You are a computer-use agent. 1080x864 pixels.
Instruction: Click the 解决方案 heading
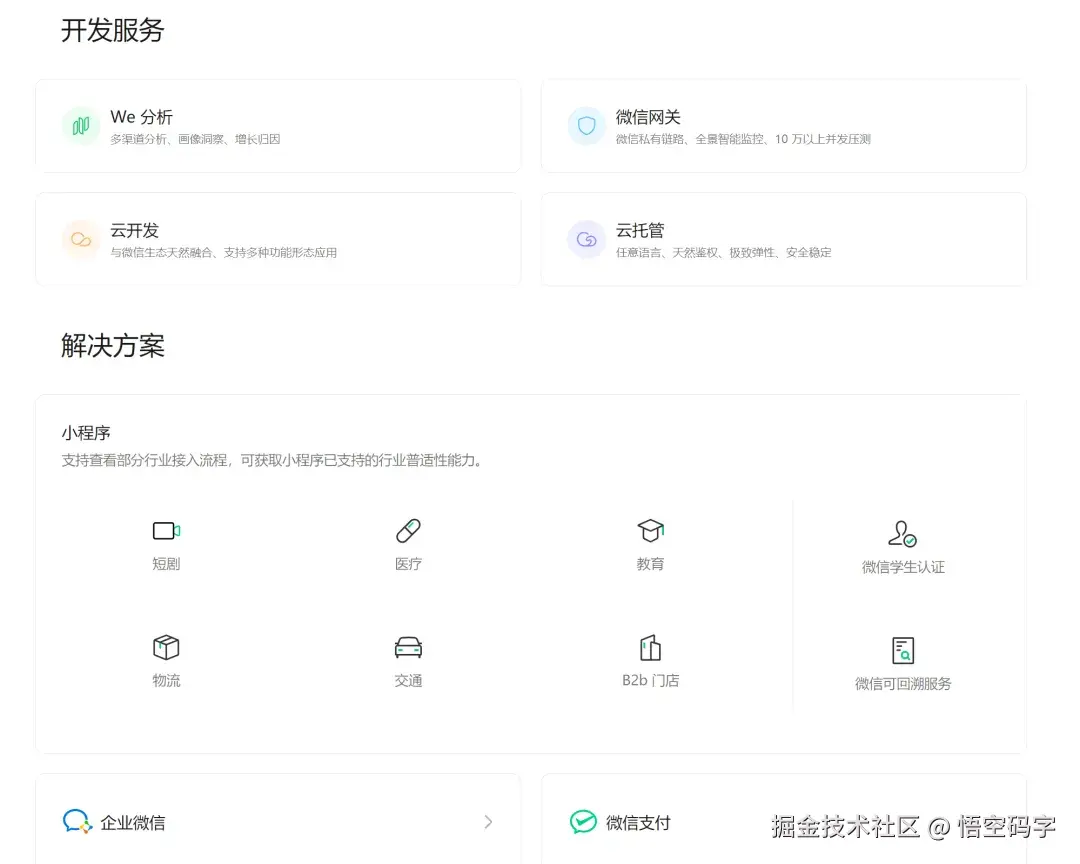(x=113, y=346)
